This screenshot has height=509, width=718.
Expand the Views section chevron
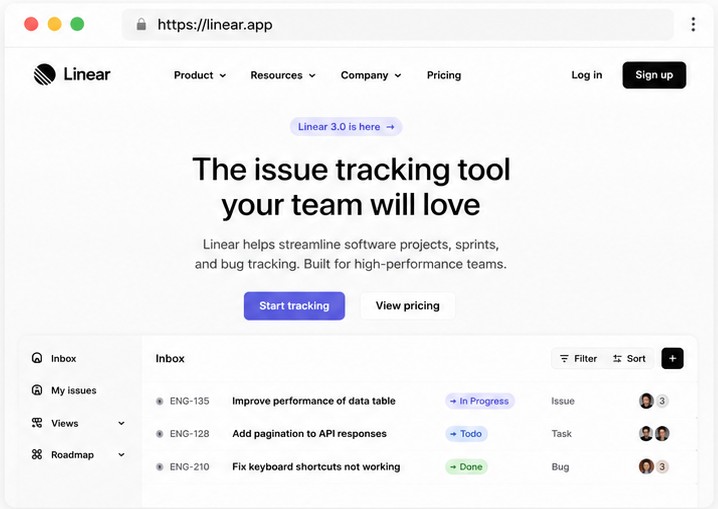click(x=121, y=423)
